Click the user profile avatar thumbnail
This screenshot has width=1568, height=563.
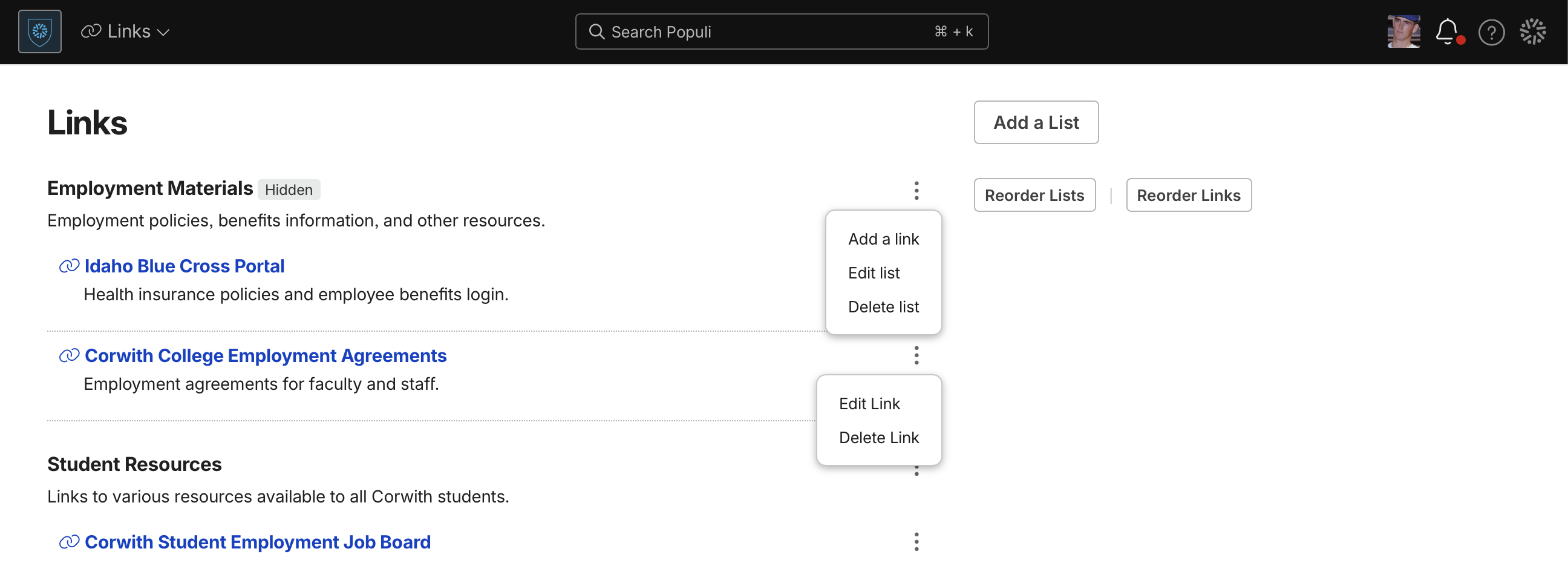[1403, 31]
